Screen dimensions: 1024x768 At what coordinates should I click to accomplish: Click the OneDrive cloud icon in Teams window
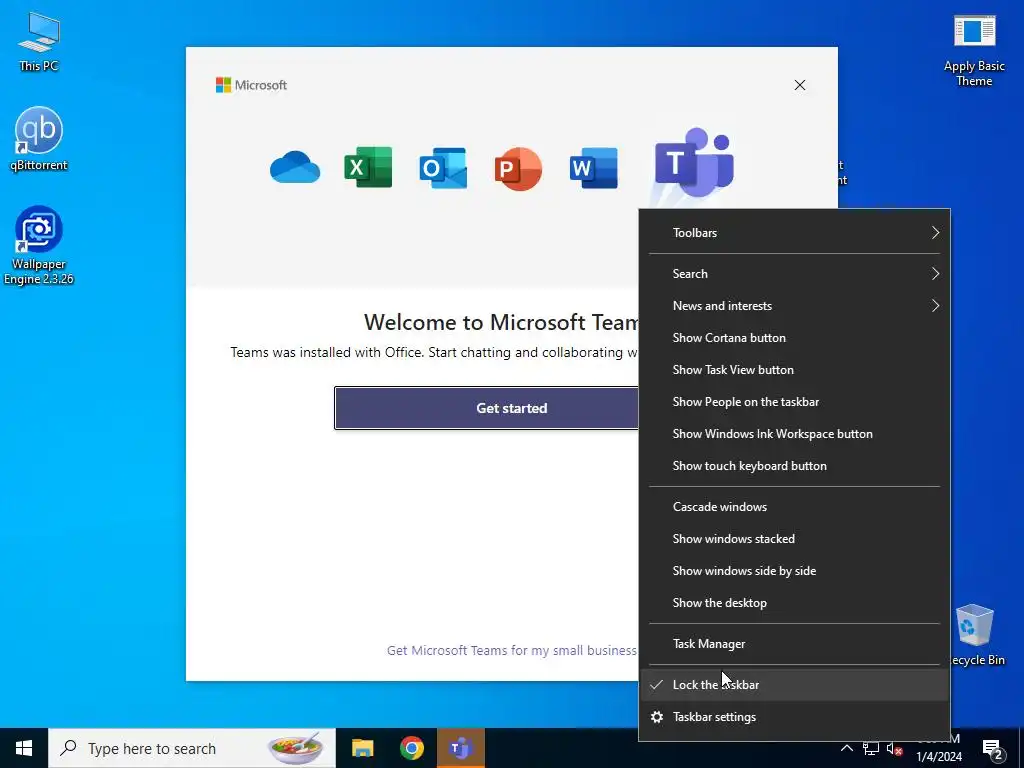coord(295,167)
